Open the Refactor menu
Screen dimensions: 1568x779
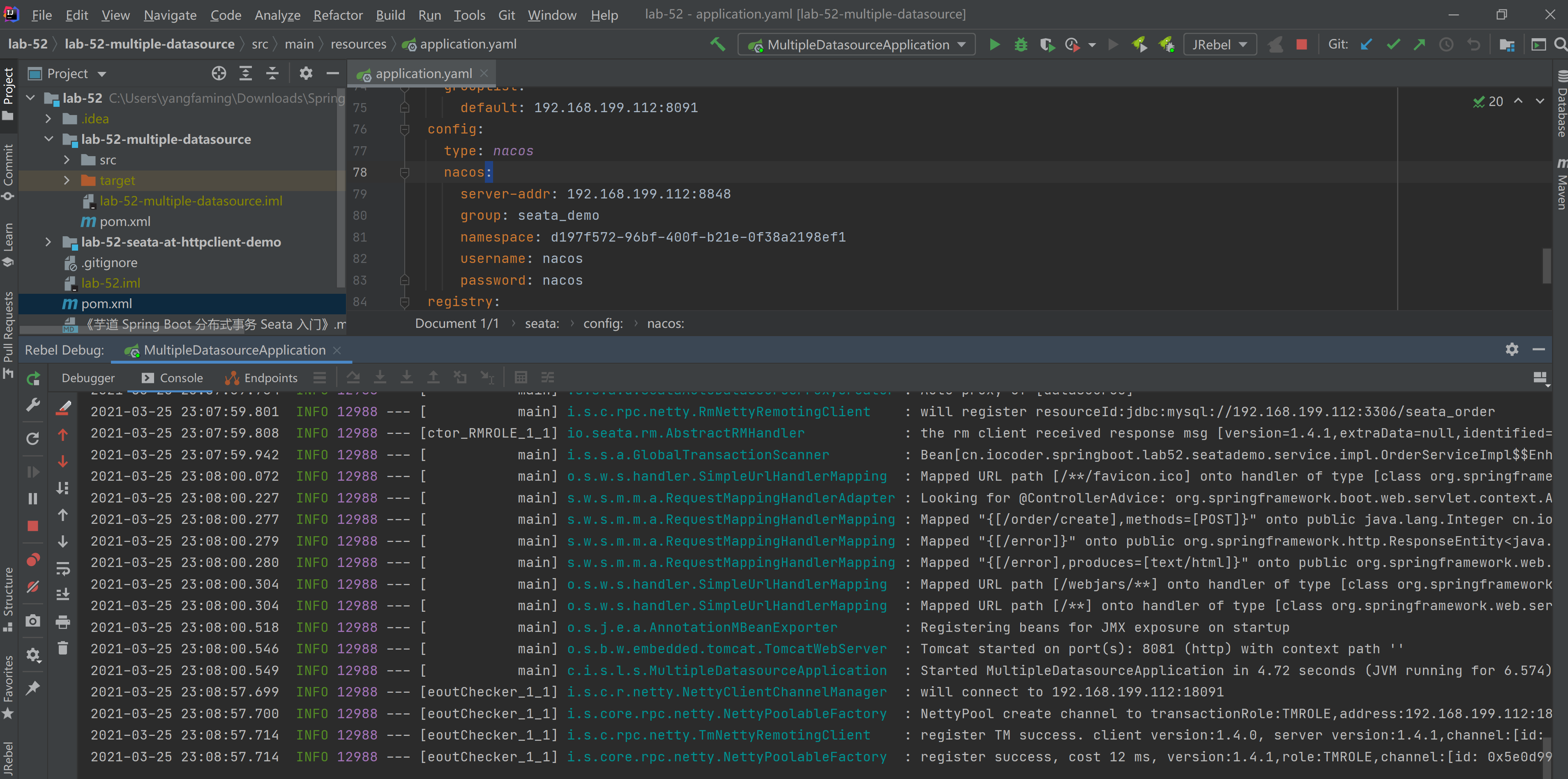(x=338, y=15)
